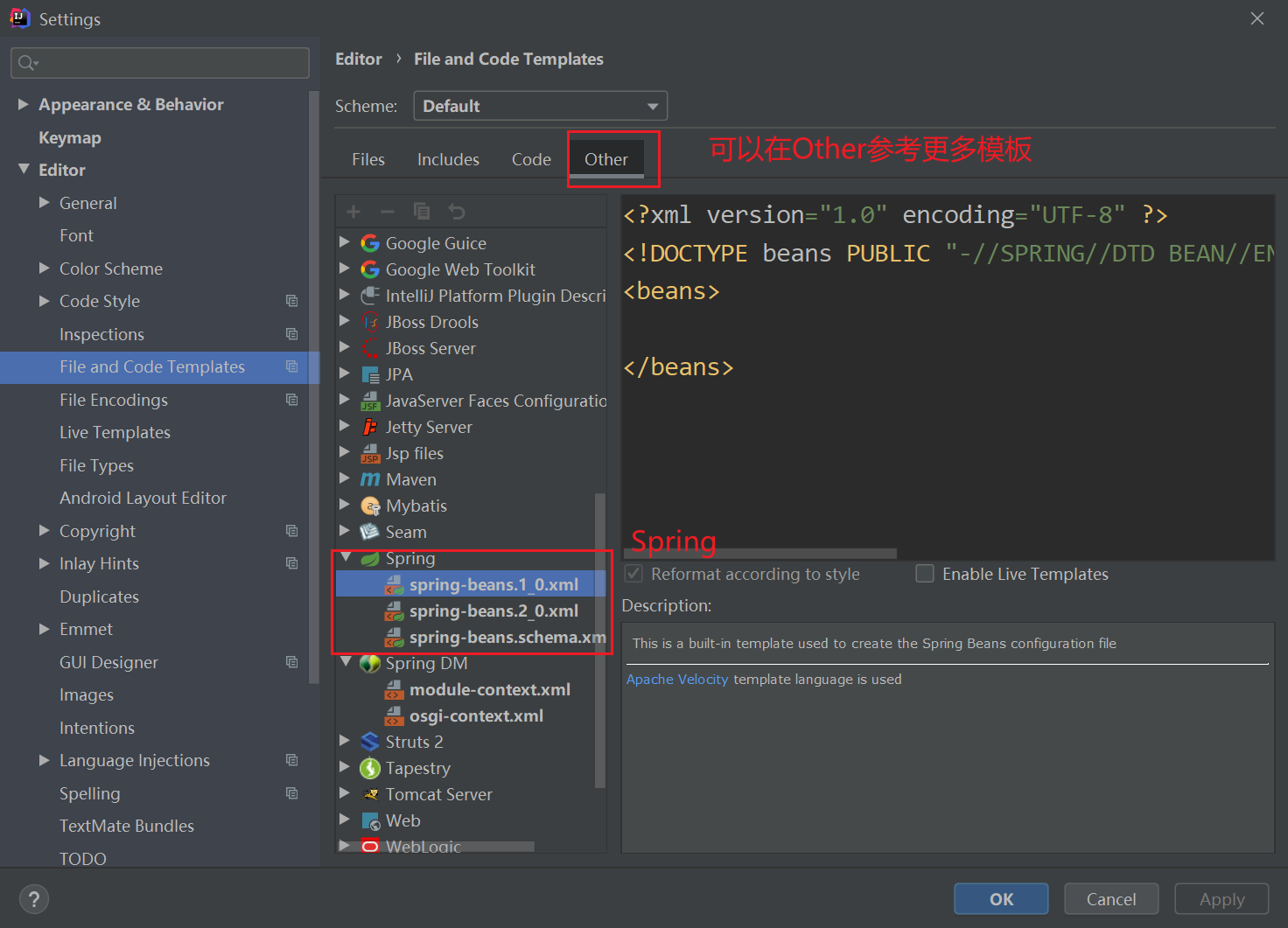Click the remove template minus icon

[x=388, y=212]
